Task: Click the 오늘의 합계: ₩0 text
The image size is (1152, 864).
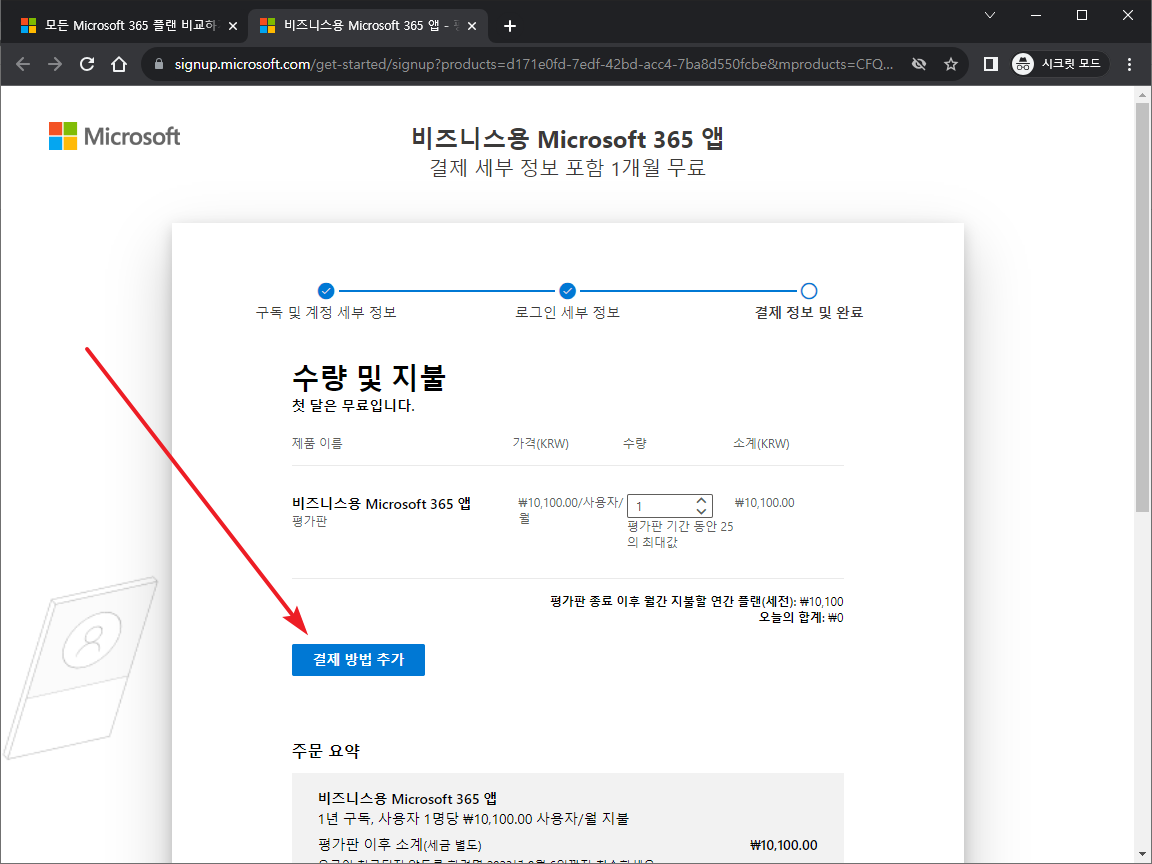Action: point(801,618)
